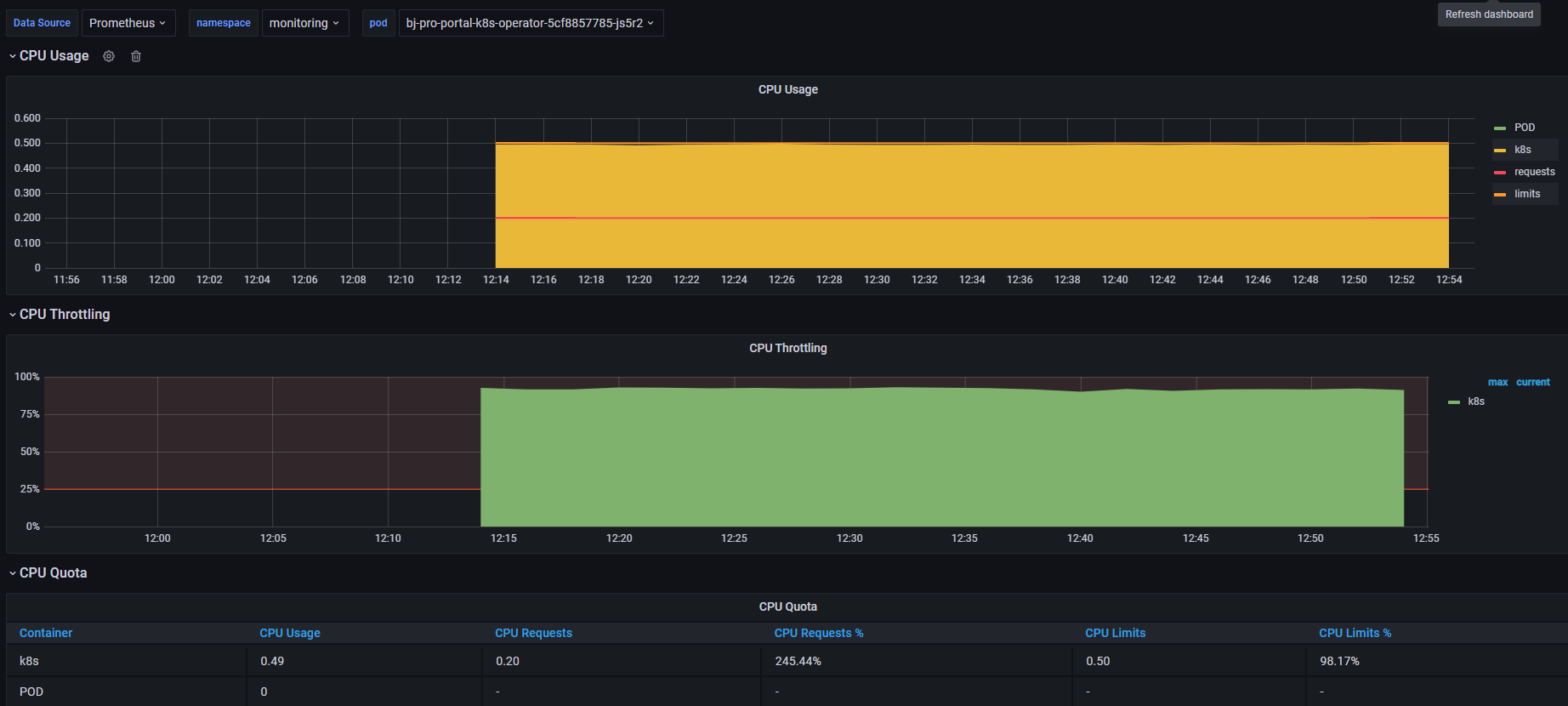Select the 0.20 CPU requests cell

point(622,661)
